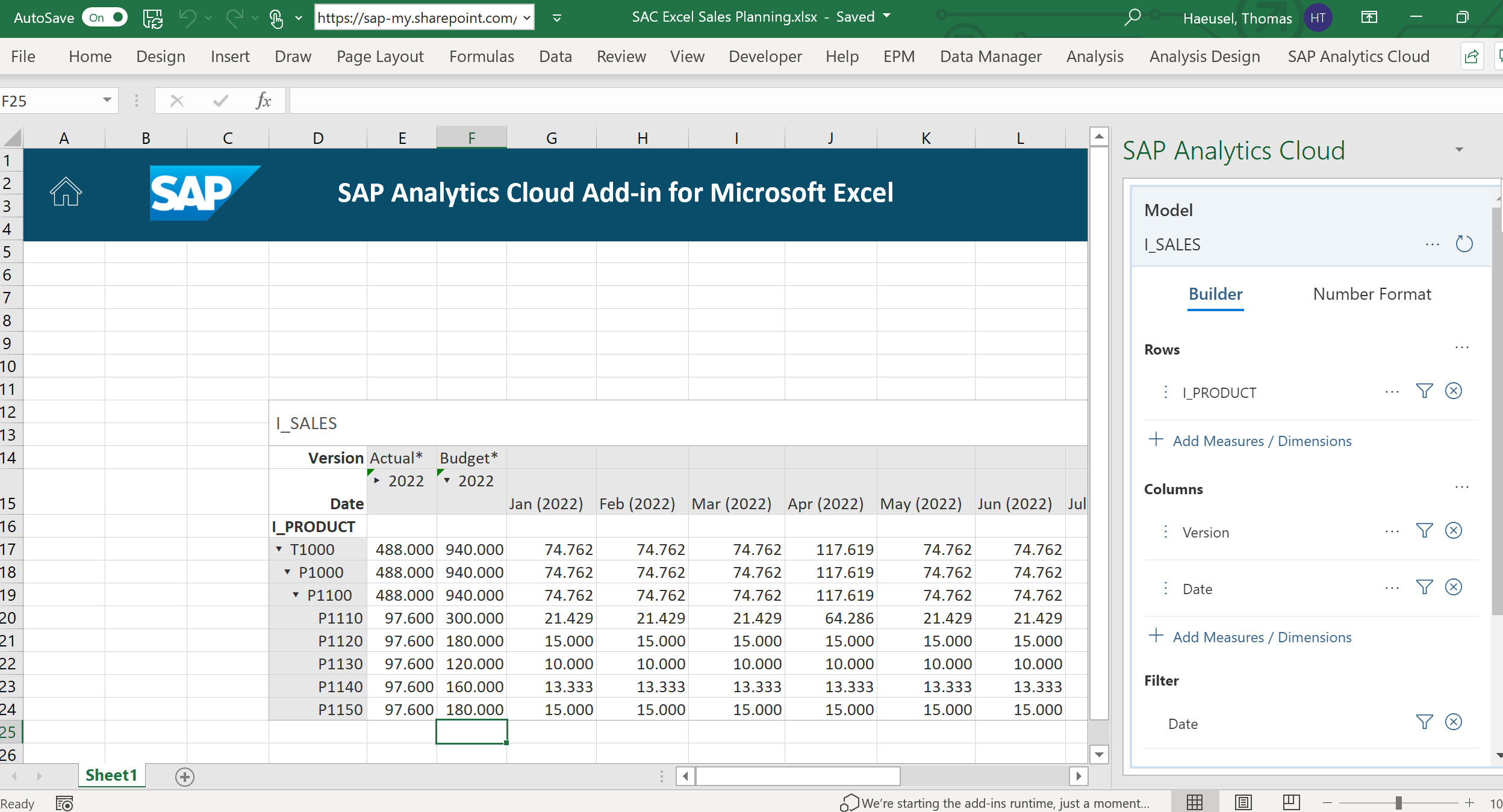
Task: Open the SAP Analytics Cloud ribbon tab
Action: (1358, 56)
